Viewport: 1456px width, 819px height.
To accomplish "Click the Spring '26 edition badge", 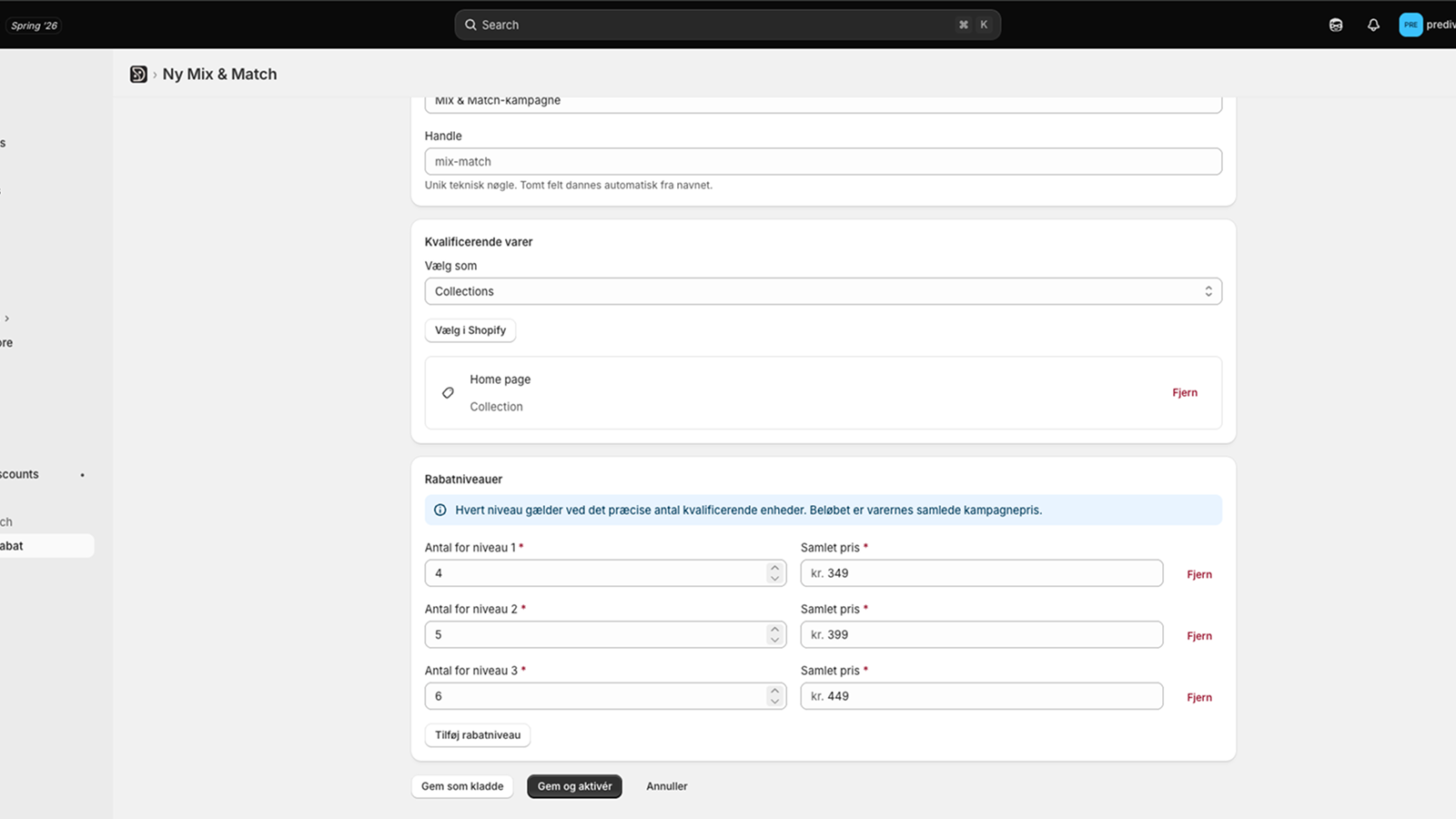I will point(35,25).
